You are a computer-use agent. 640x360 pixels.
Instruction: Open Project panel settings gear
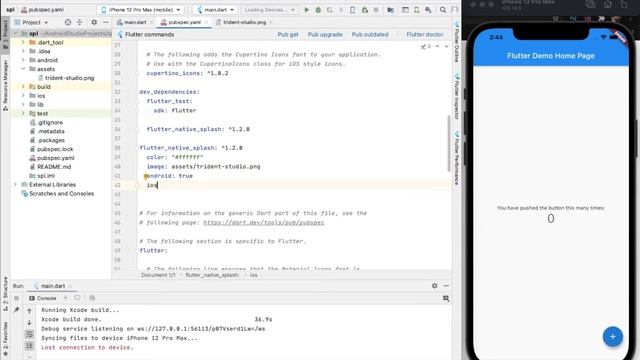click(94, 22)
